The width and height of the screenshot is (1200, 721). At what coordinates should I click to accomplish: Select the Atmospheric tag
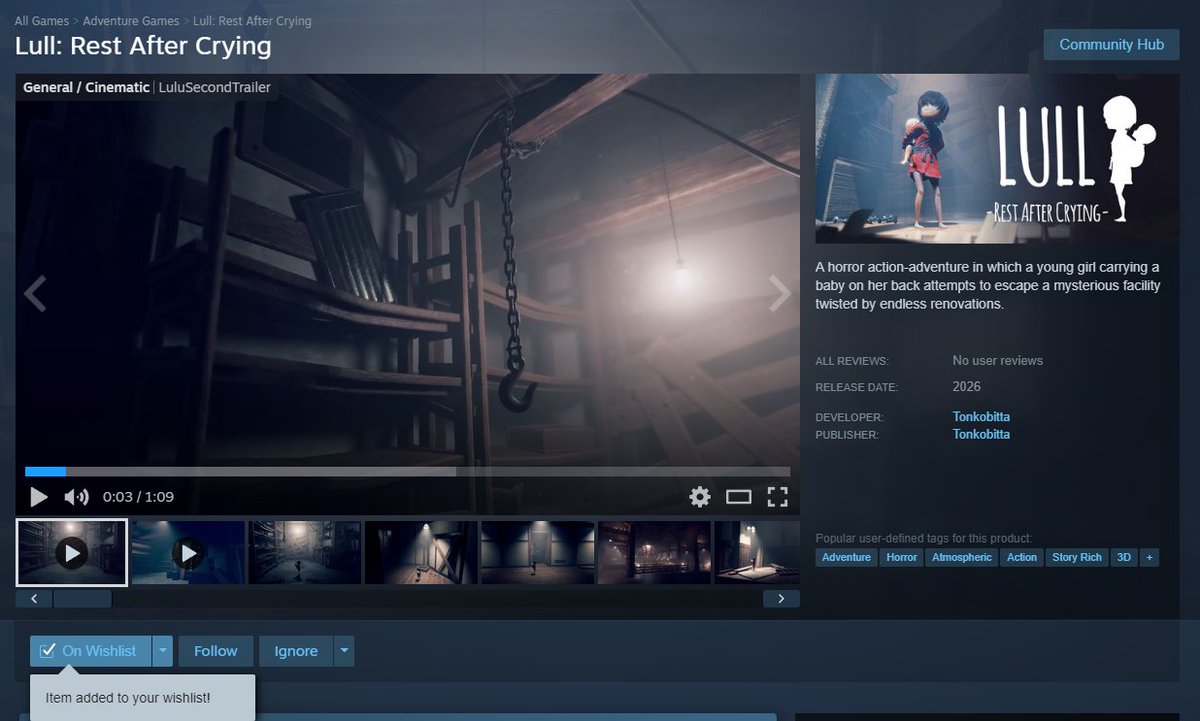pyautogui.click(x=962, y=557)
